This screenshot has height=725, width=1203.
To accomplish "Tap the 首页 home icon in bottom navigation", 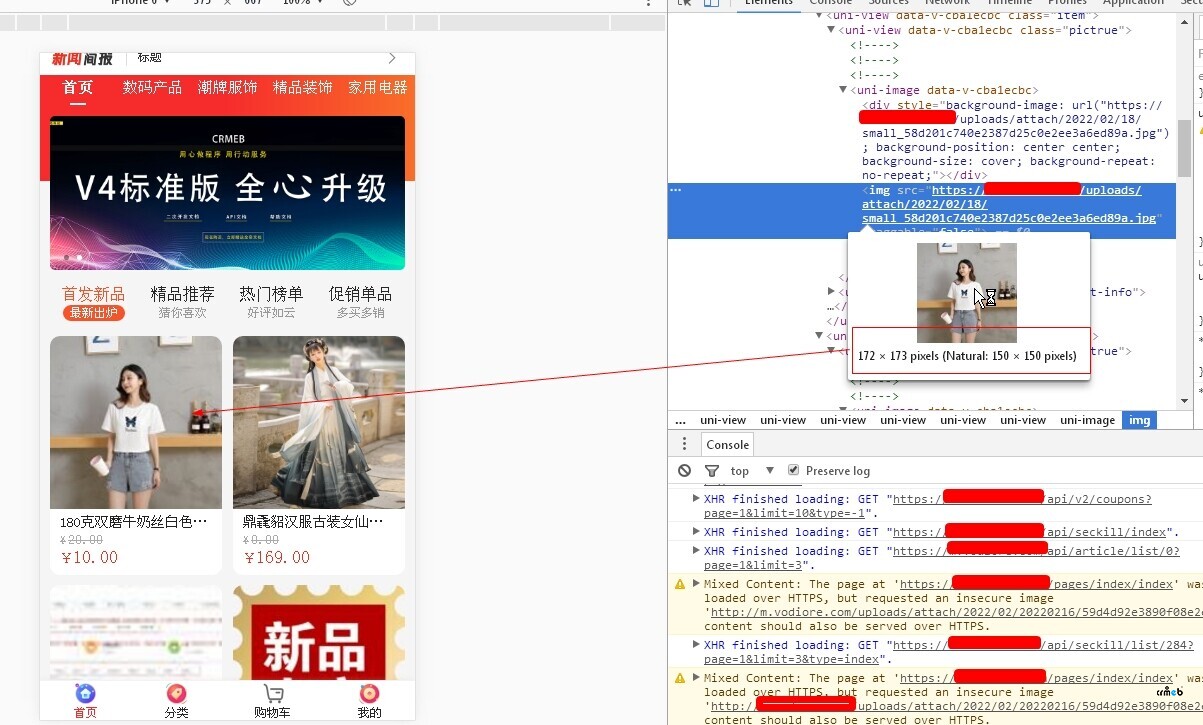I will (86, 693).
